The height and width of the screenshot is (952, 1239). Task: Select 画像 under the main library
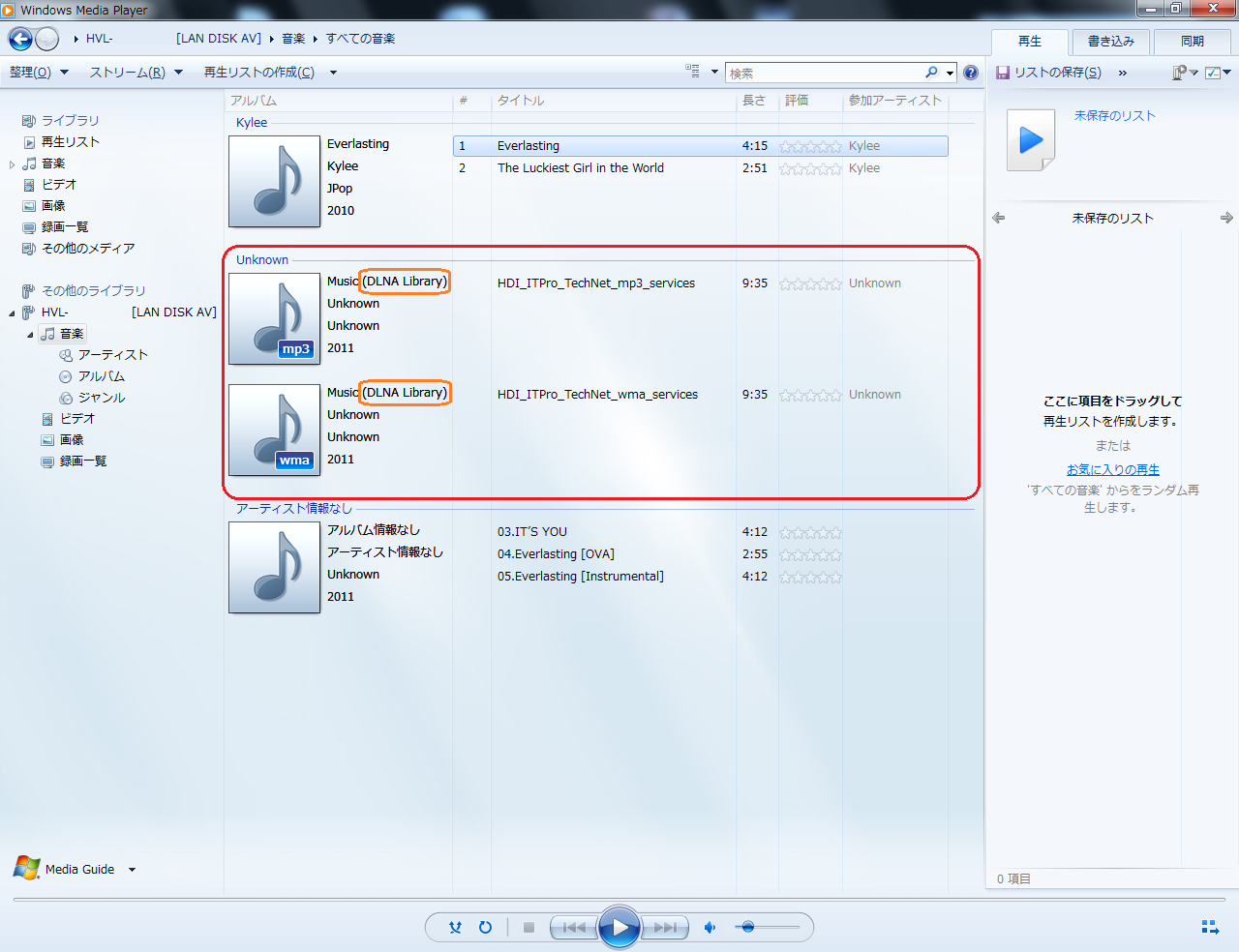click(53, 205)
